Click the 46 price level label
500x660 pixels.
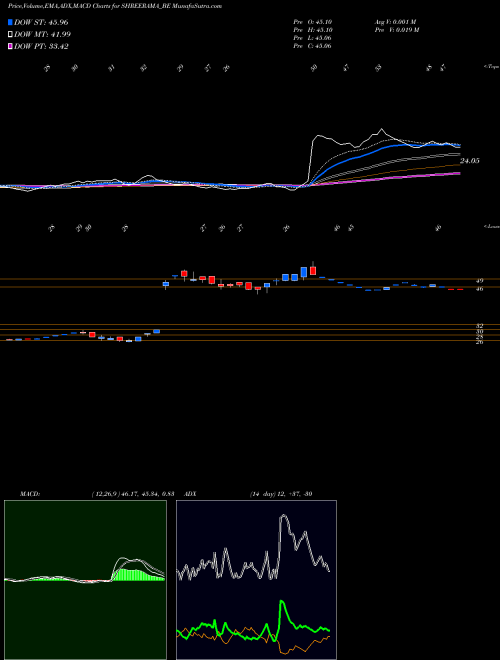tap(480, 289)
